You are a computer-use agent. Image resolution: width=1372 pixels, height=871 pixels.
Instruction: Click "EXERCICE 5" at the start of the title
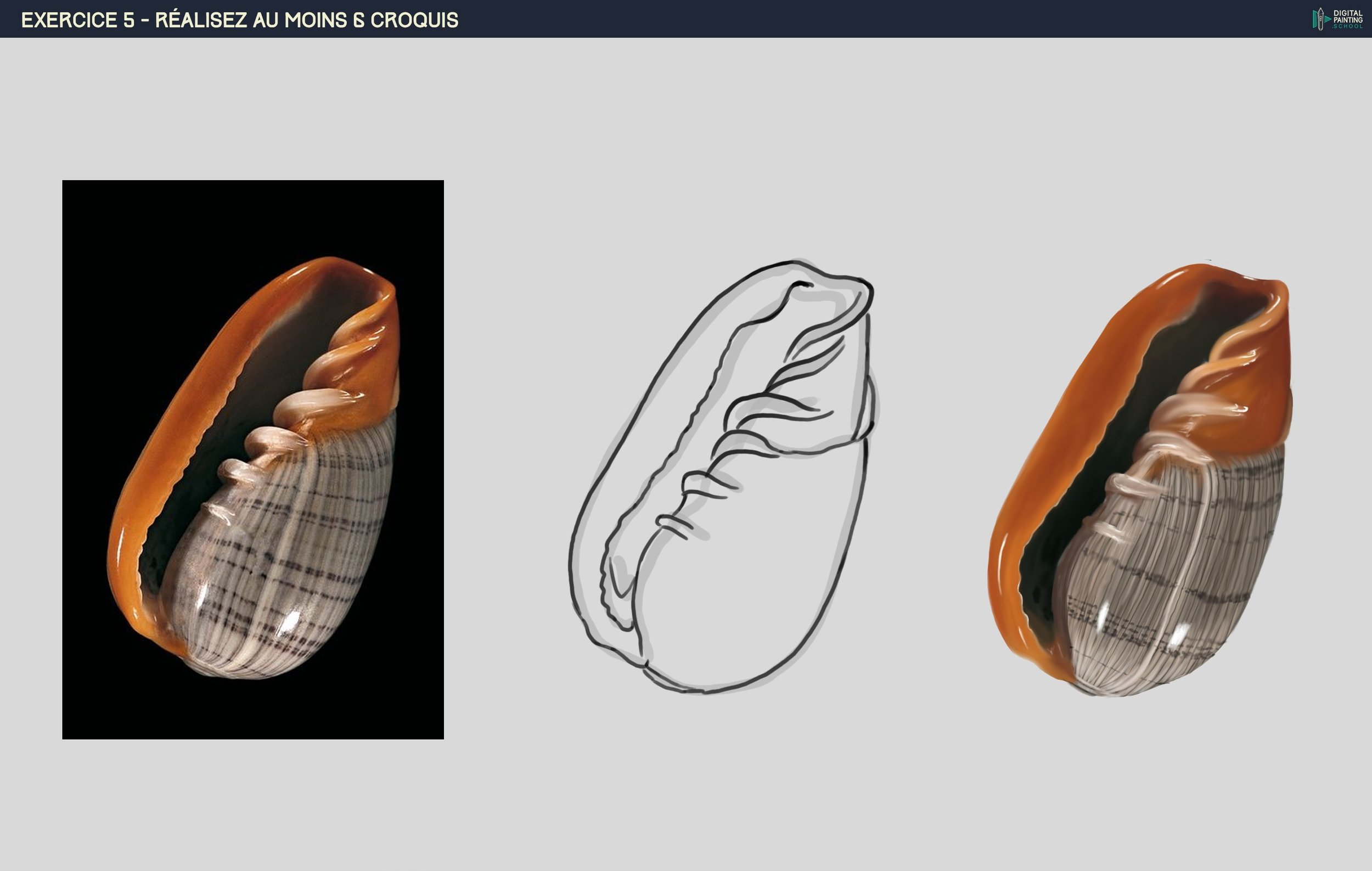point(77,20)
